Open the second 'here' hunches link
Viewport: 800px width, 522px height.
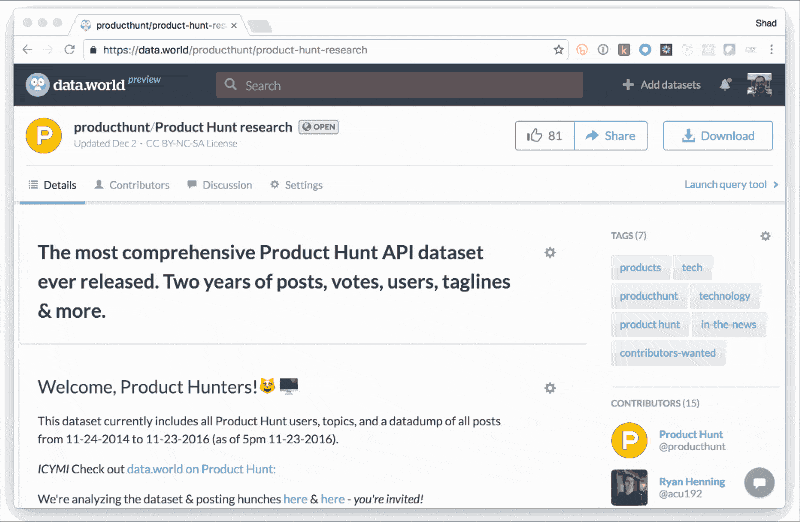[x=333, y=499]
